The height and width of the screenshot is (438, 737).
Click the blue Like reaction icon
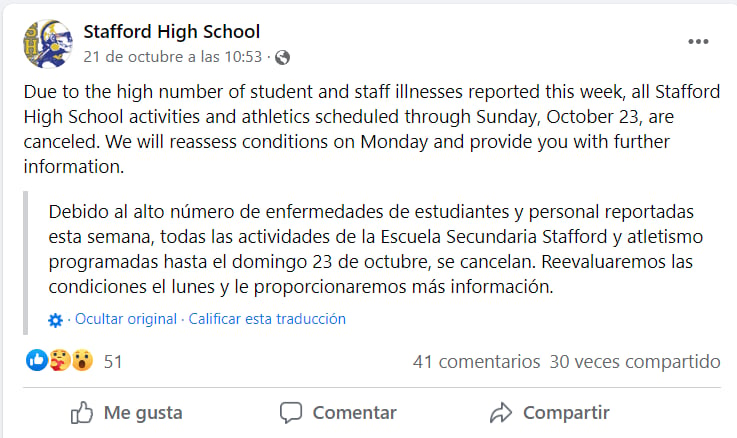tap(37, 360)
